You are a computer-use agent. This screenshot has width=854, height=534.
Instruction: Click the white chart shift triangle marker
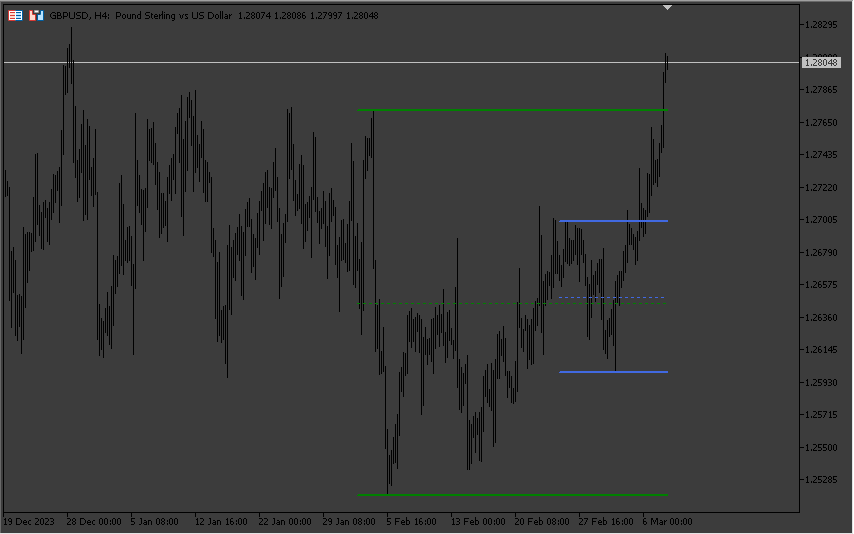pos(667,8)
